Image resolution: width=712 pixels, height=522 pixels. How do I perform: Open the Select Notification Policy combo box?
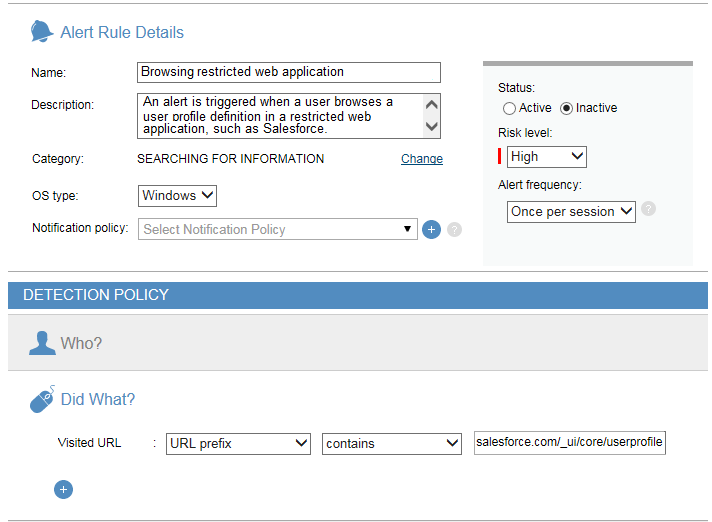(277, 229)
